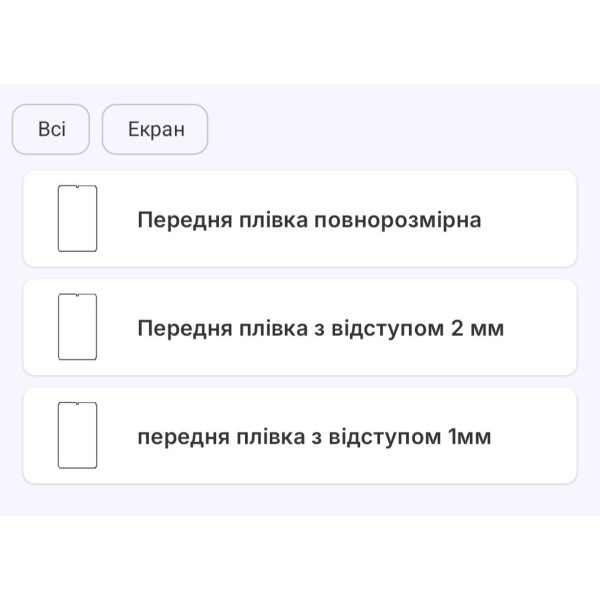Viewport: 600px width, 600px height.
Task: Open the 2 мм offset film card
Action: tap(300, 327)
